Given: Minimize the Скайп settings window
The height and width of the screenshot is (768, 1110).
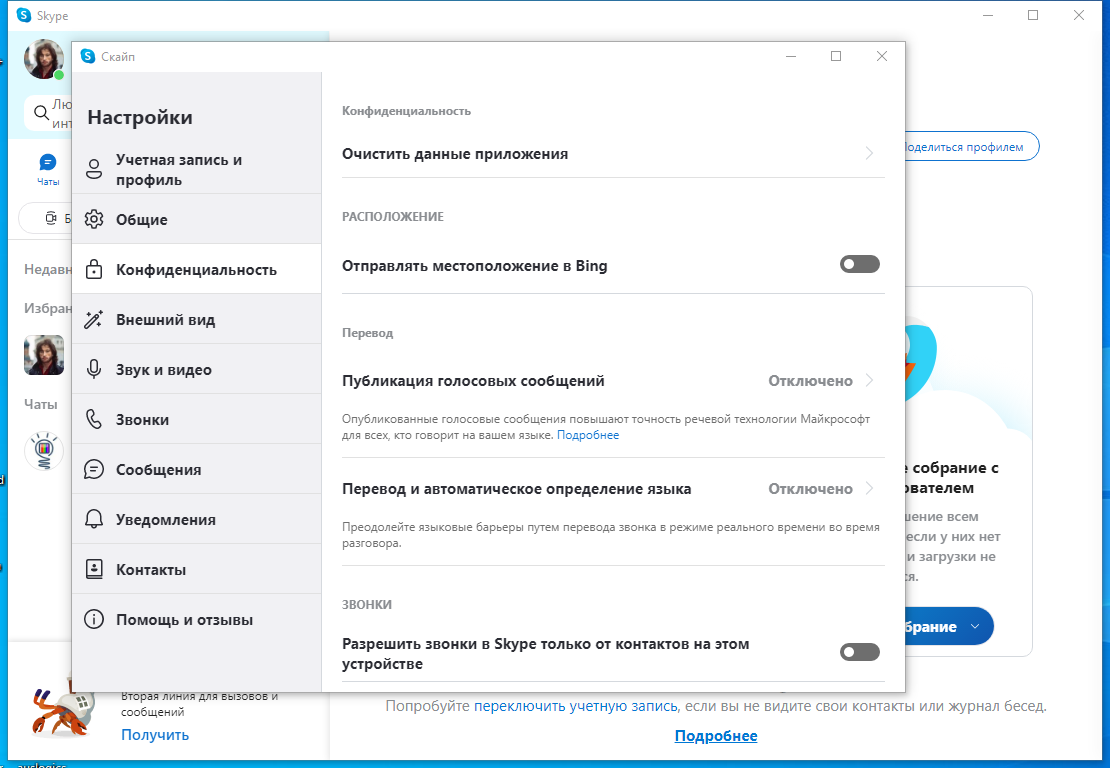Looking at the screenshot, I should pos(791,56).
